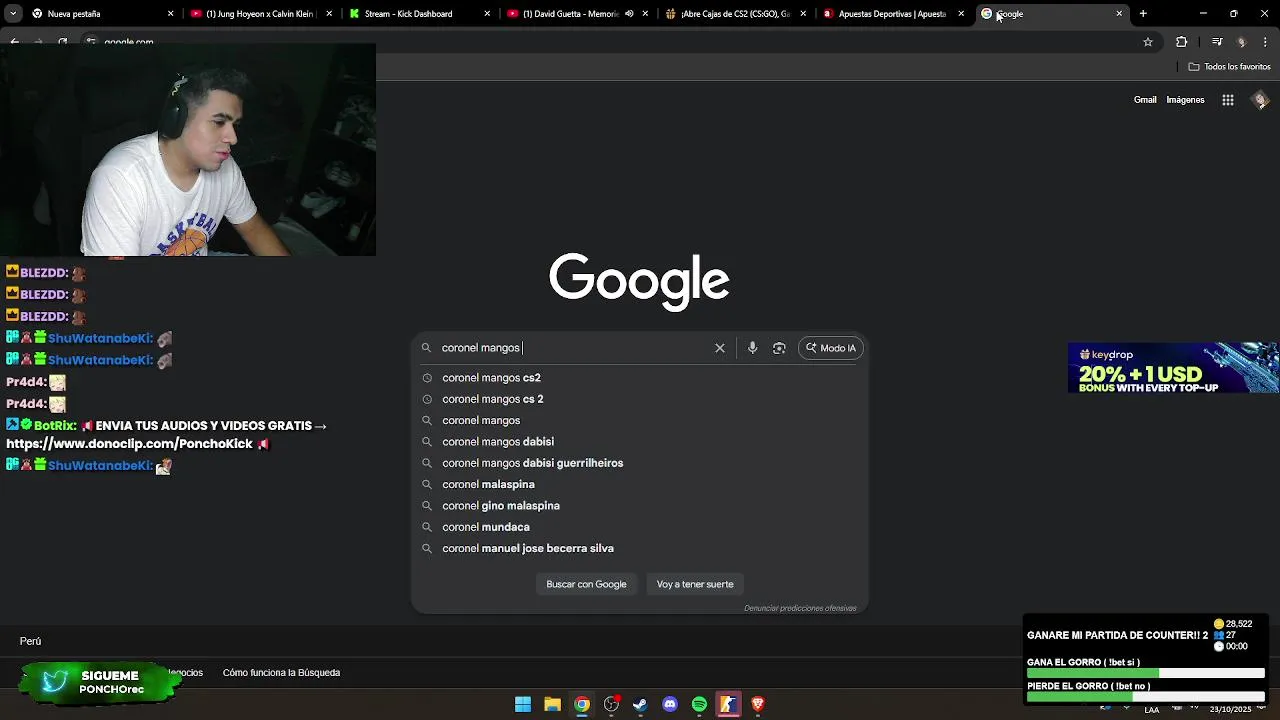Open the browser extensions puzzle icon
1280x720 pixels.
point(1181,42)
